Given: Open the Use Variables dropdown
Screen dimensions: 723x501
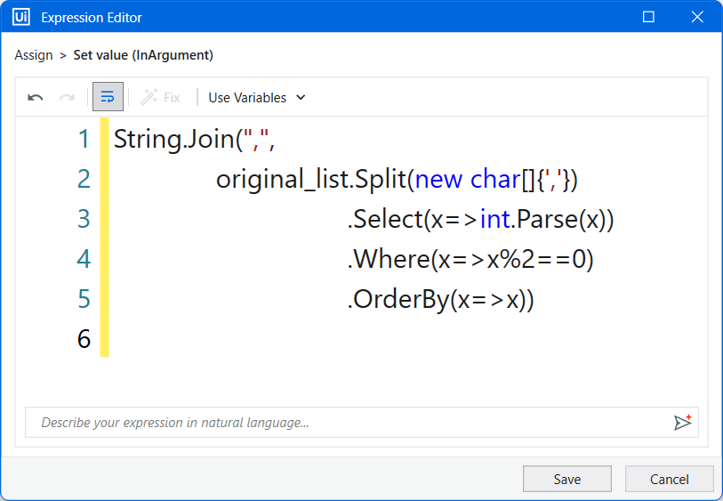Looking at the screenshot, I should coord(257,98).
